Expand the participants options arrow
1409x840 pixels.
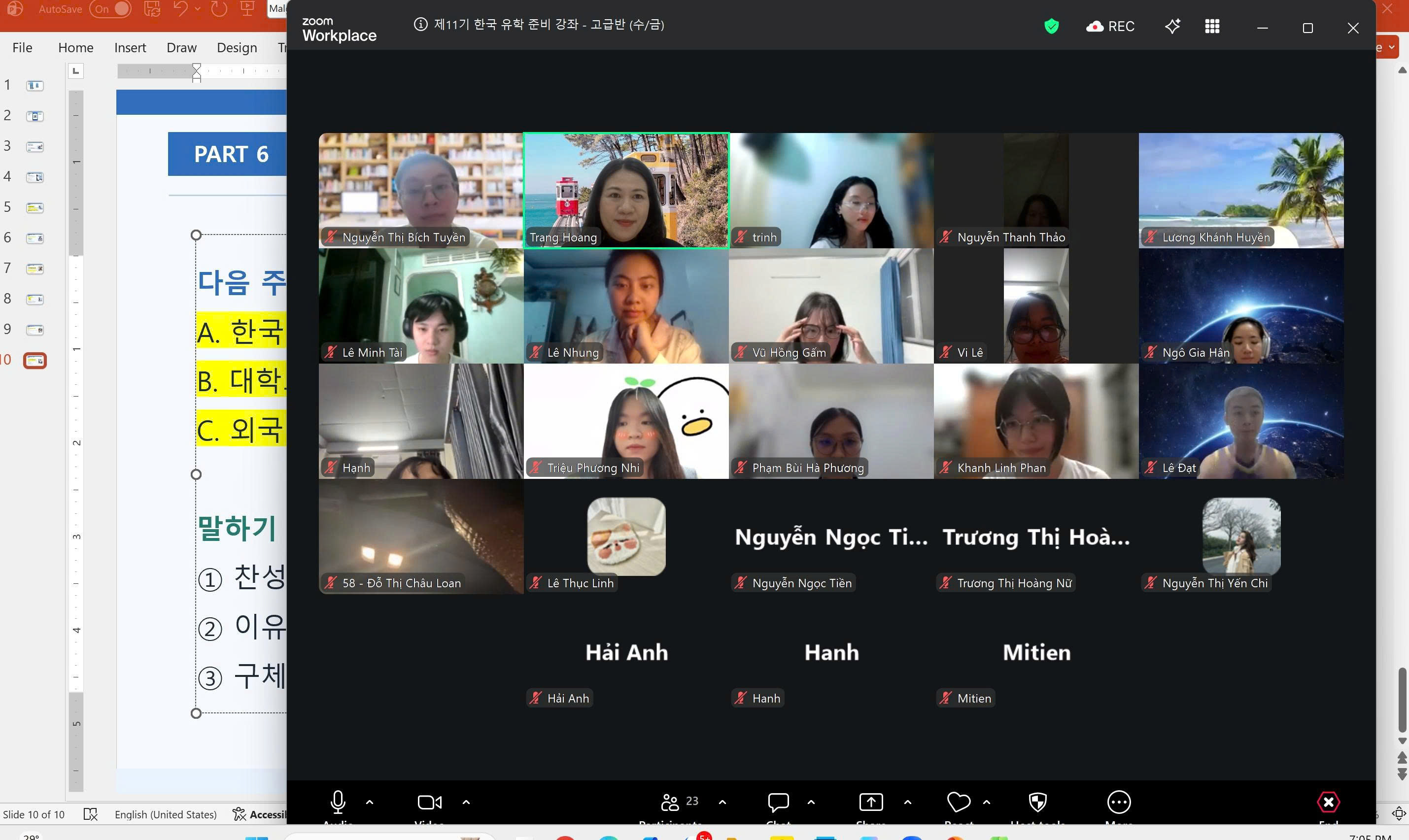pyautogui.click(x=722, y=802)
